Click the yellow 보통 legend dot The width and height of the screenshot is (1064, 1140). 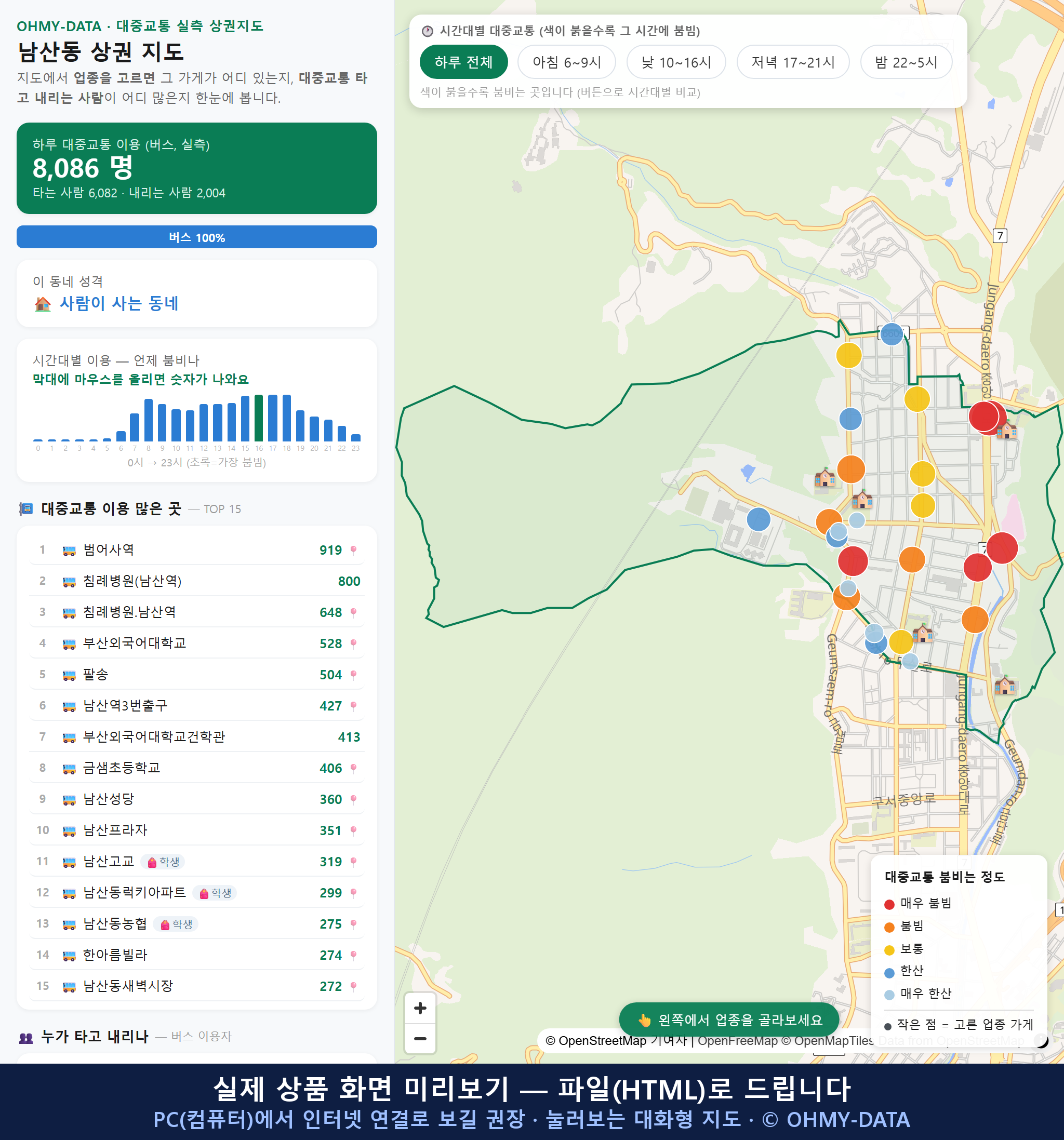coord(889,950)
